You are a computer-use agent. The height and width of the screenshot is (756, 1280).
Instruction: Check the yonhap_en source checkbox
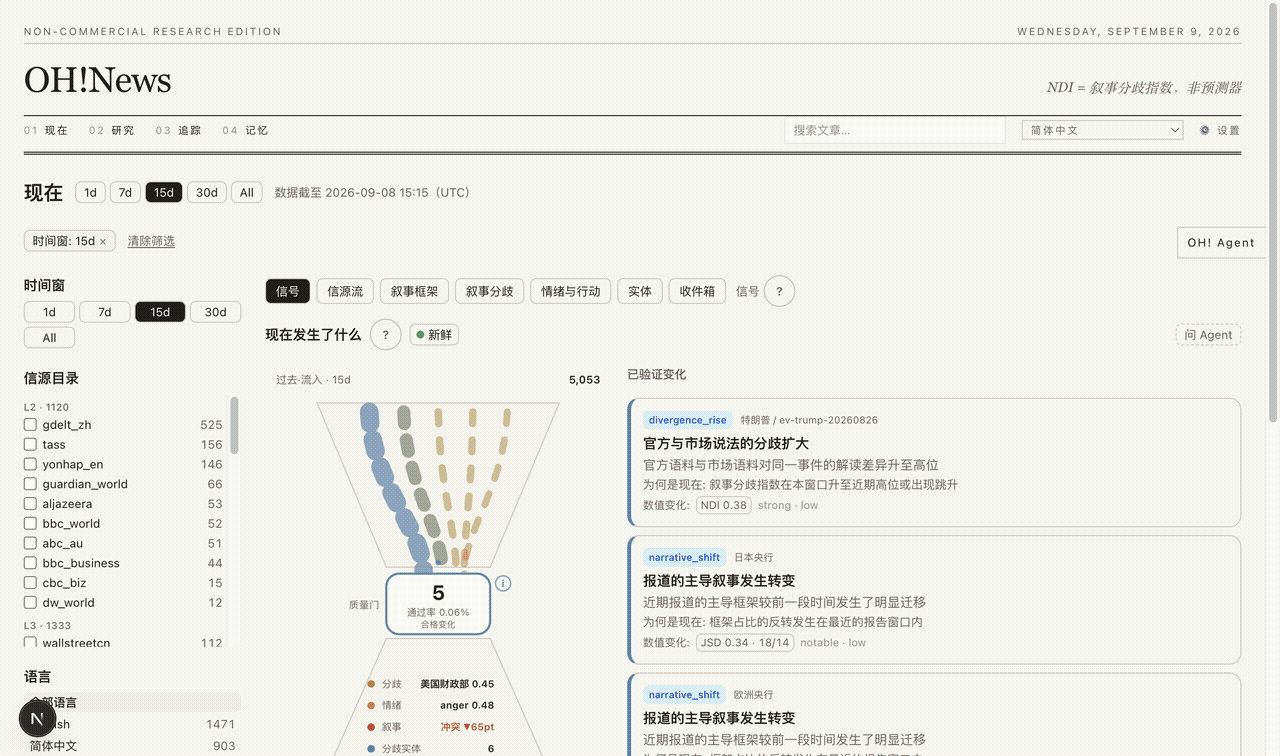click(30, 464)
